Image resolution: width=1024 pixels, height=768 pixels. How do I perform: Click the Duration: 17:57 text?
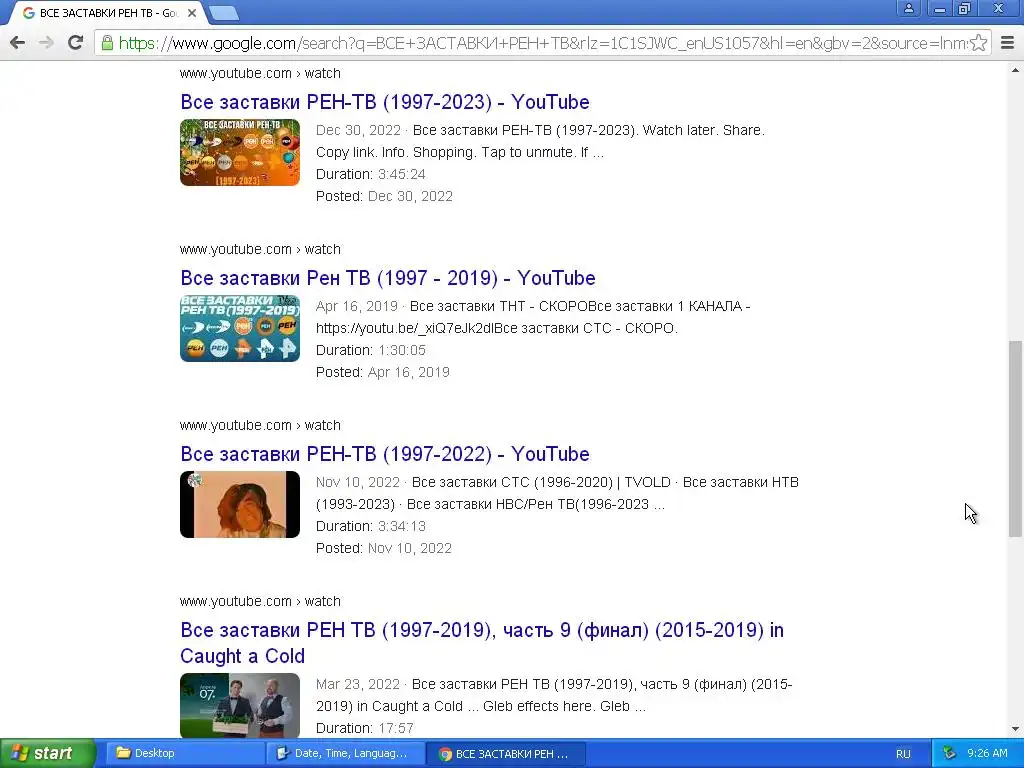[x=364, y=728]
